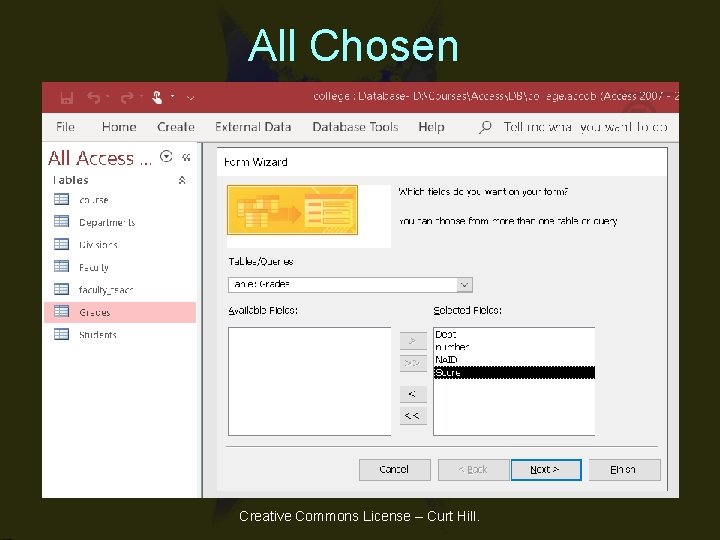This screenshot has width=720, height=540.
Task: Click the Undo arrow icon
Action: 94,97
